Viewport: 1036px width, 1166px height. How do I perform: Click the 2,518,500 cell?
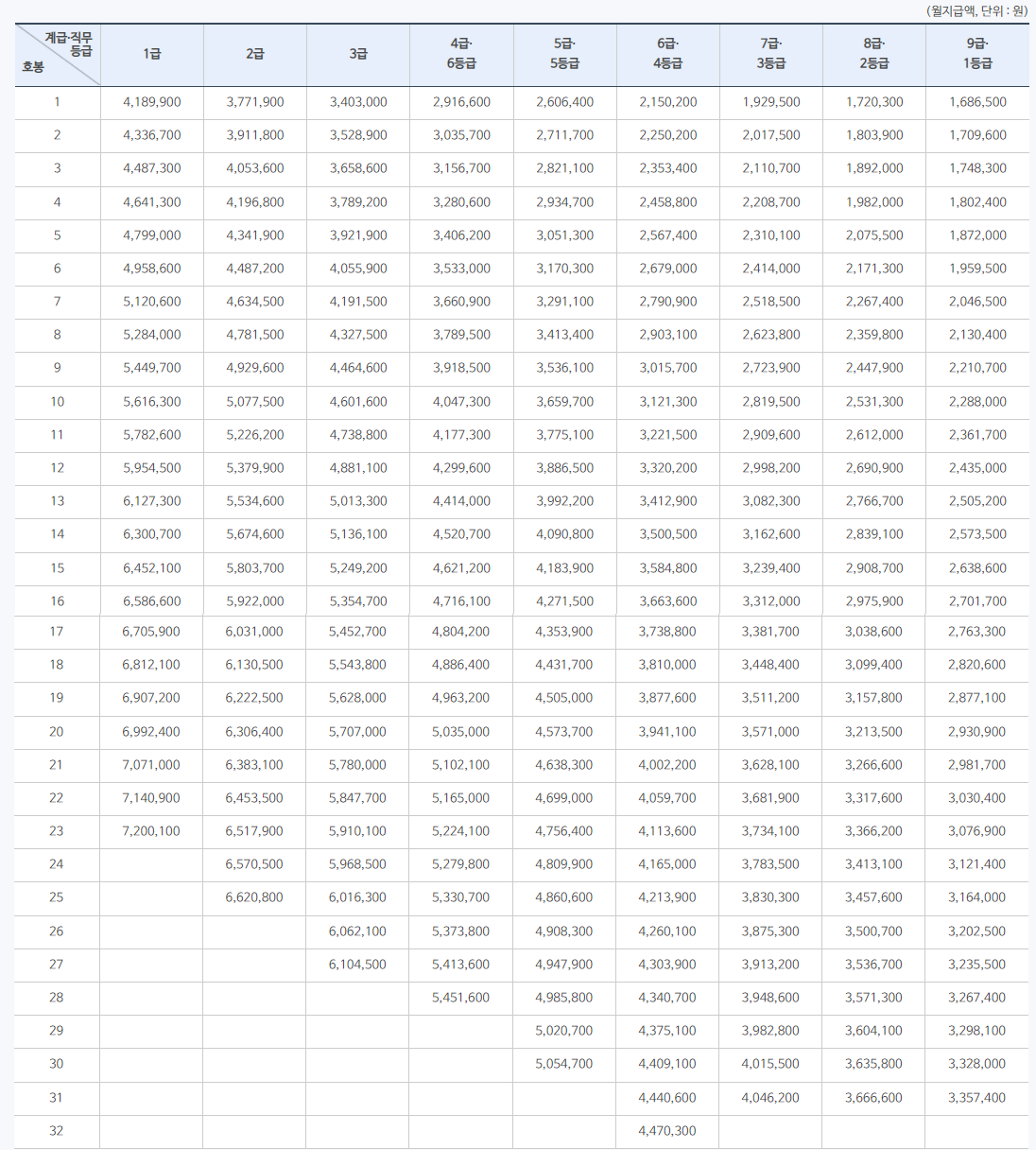click(x=771, y=302)
